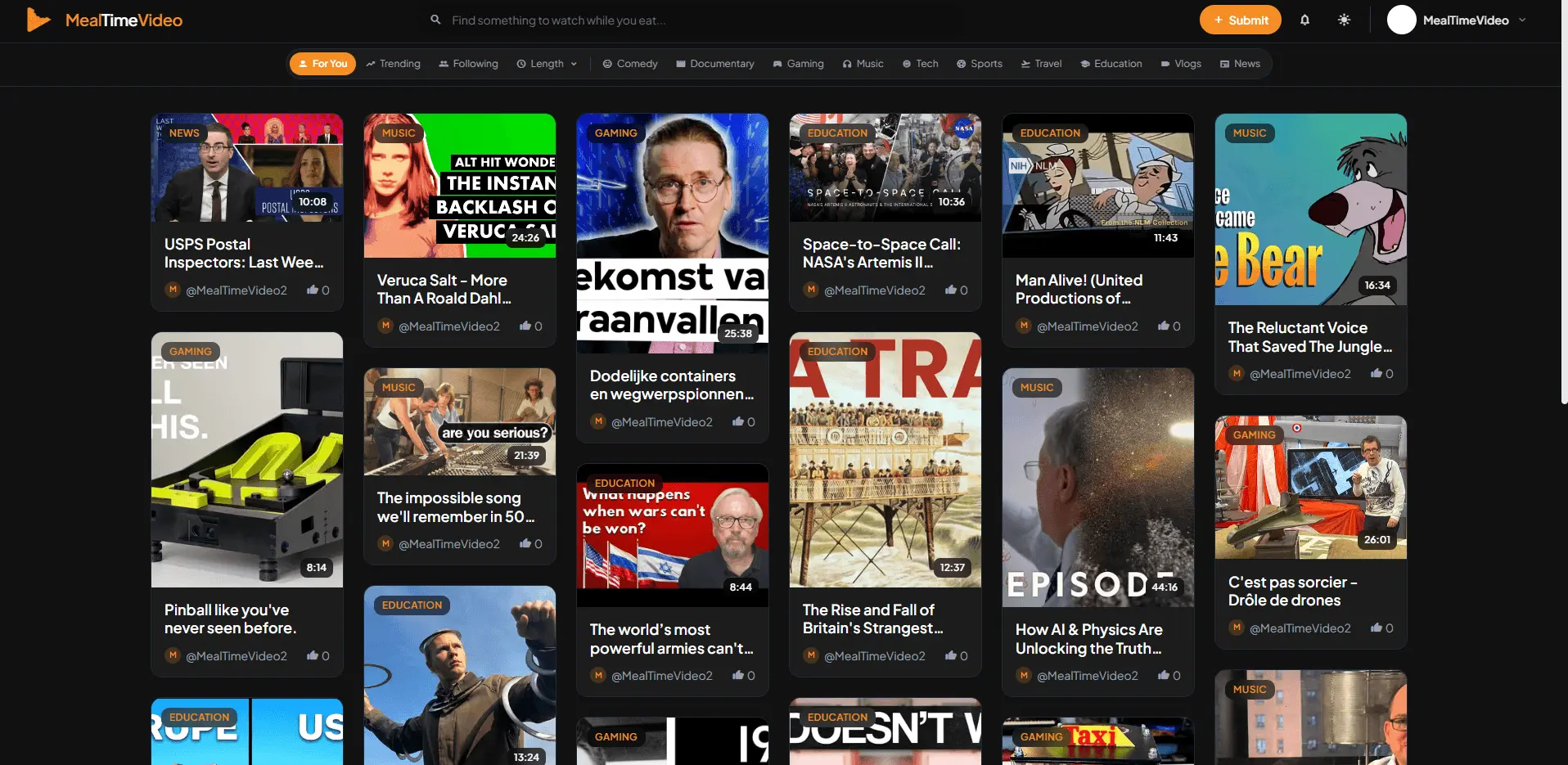Screen dimensions: 1568x765
Task: Like the How AI & Physics video
Action: (1169, 675)
